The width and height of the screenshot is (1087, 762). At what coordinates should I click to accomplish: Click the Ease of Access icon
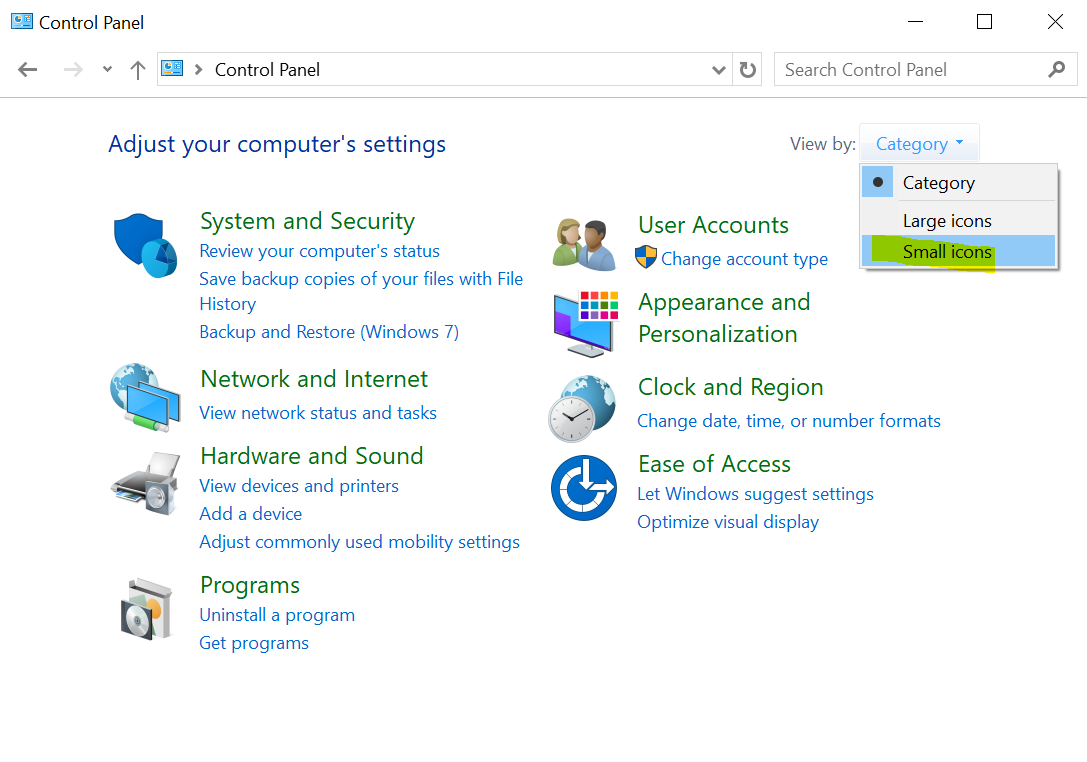[x=584, y=488]
